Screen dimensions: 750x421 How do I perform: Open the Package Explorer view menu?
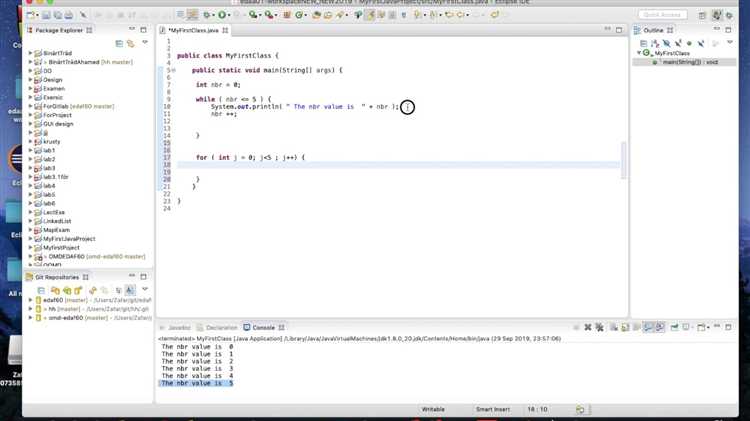coord(144,44)
